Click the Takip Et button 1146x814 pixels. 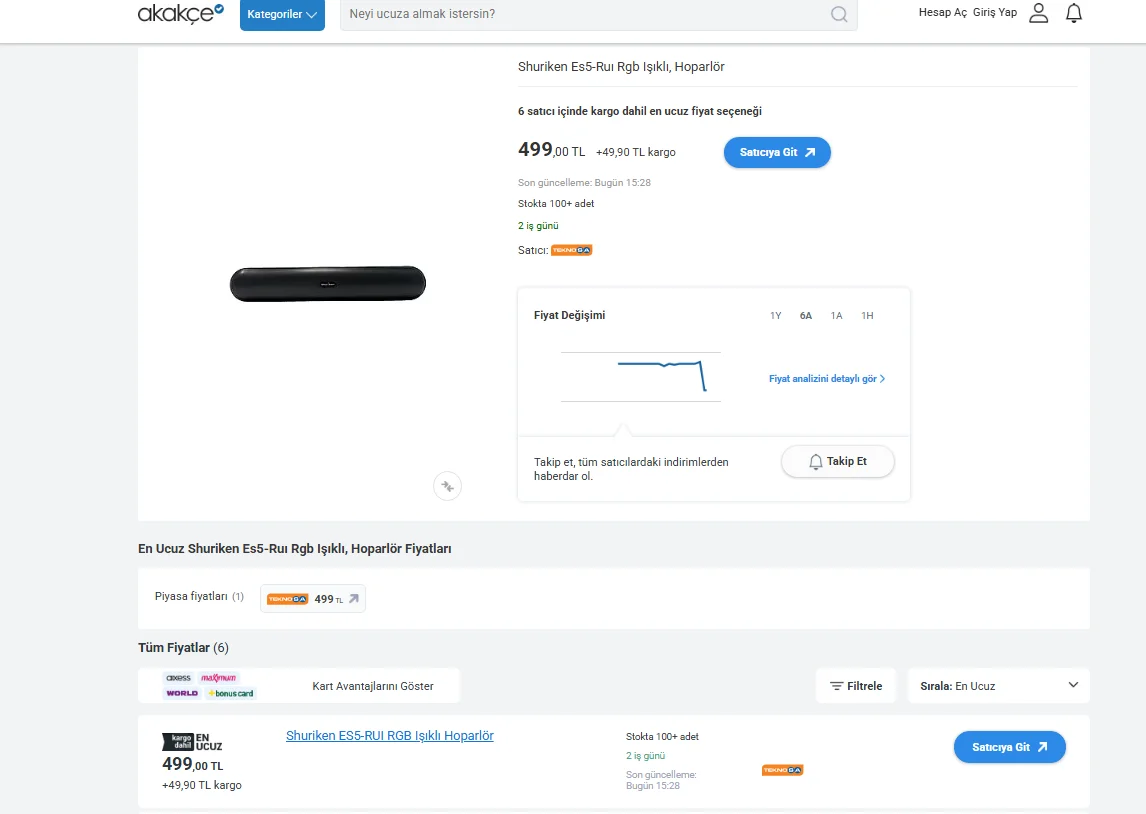[838, 461]
